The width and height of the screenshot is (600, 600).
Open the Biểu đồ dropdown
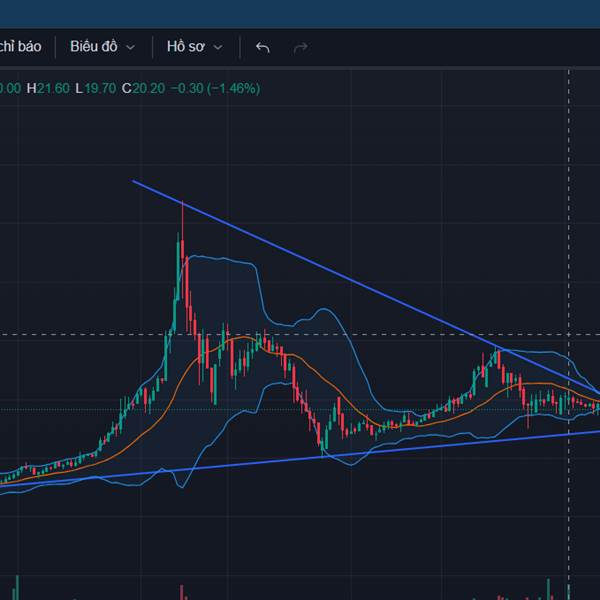click(103, 47)
